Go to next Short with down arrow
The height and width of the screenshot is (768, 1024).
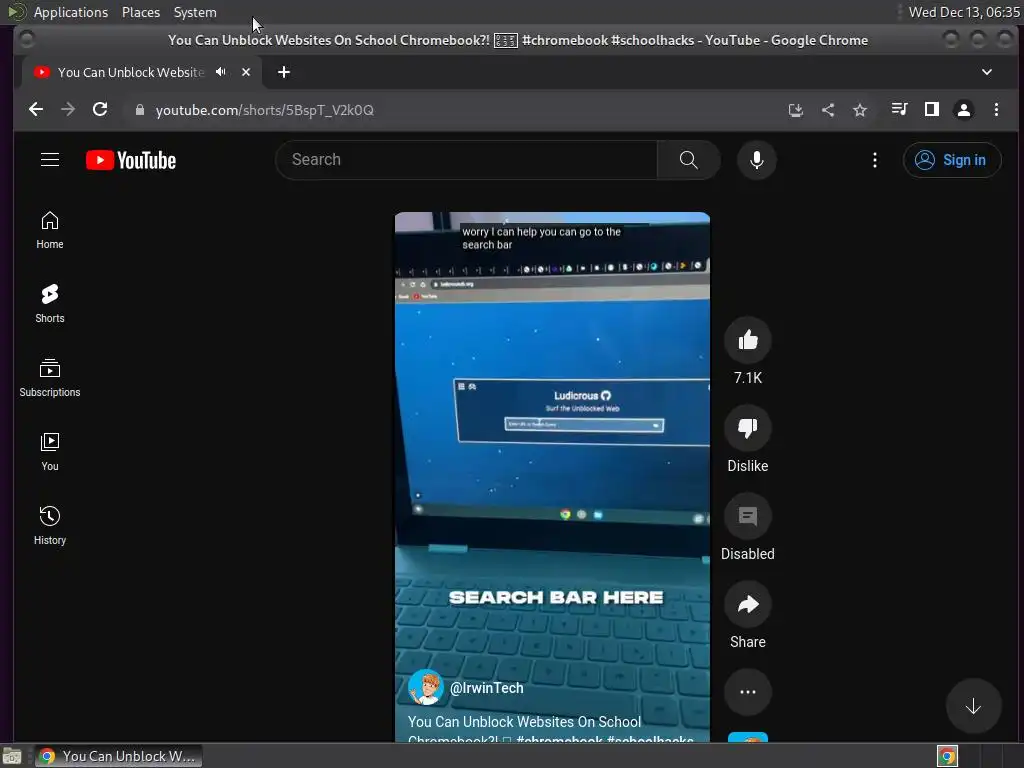973,706
